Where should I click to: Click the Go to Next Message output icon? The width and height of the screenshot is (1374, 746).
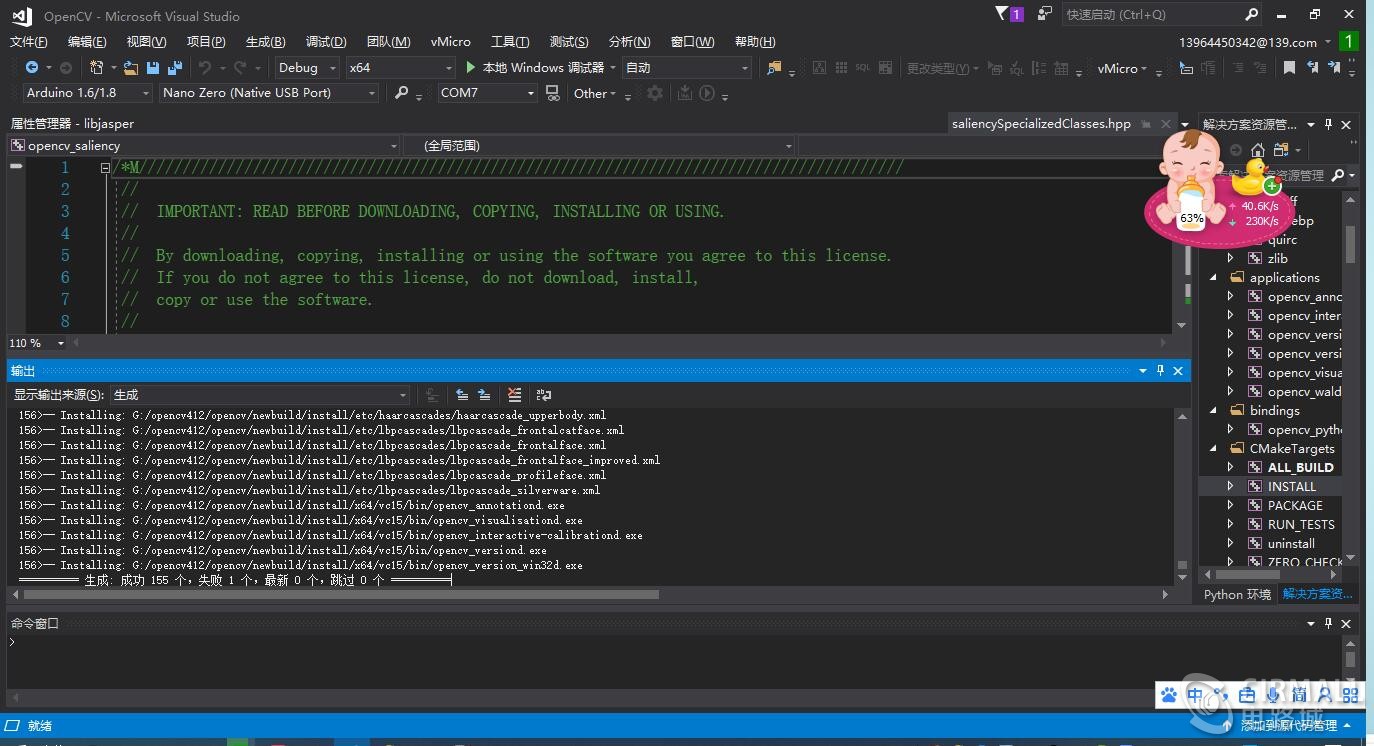pyautogui.click(x=484, y=395)
